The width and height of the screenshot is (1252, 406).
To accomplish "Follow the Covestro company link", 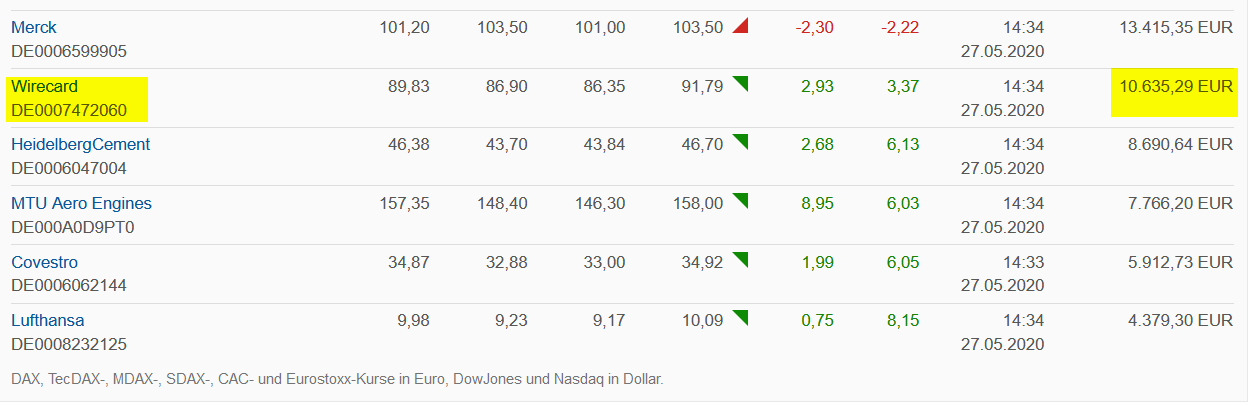I will (x=44, y=263).
